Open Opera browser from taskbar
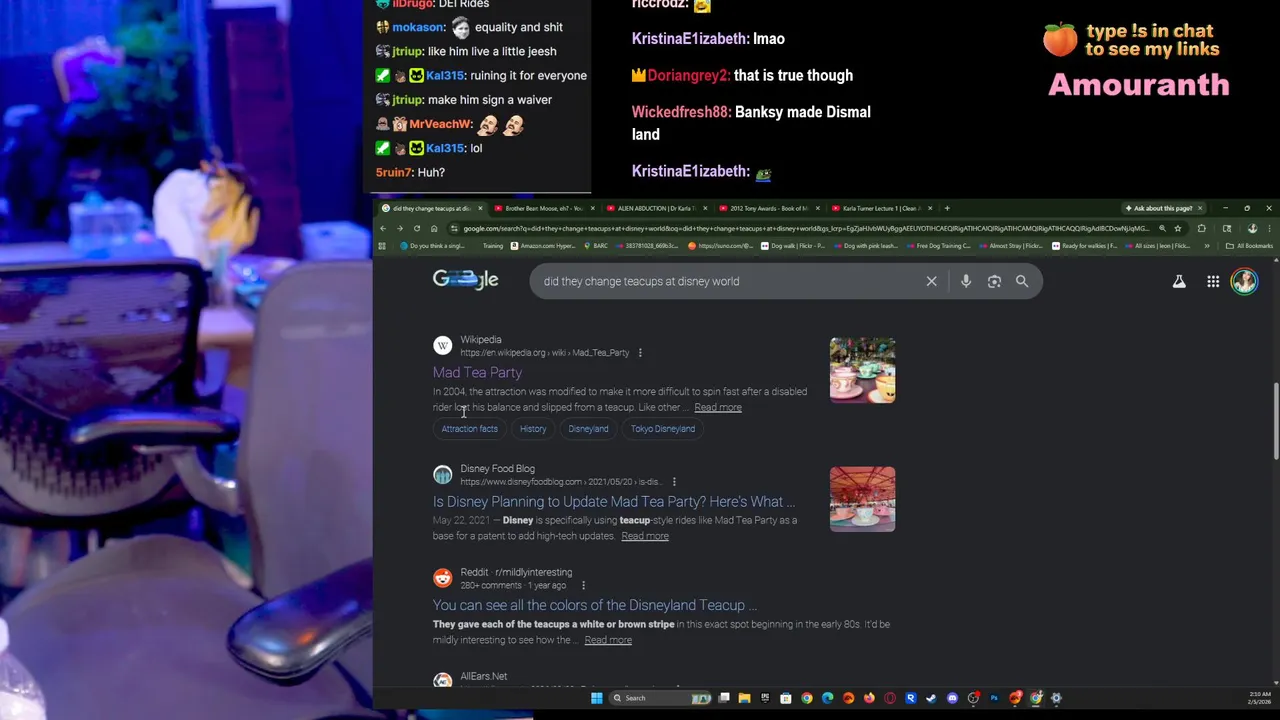Viewport: 1280px width, 720px height. click(x=890, y=698)
